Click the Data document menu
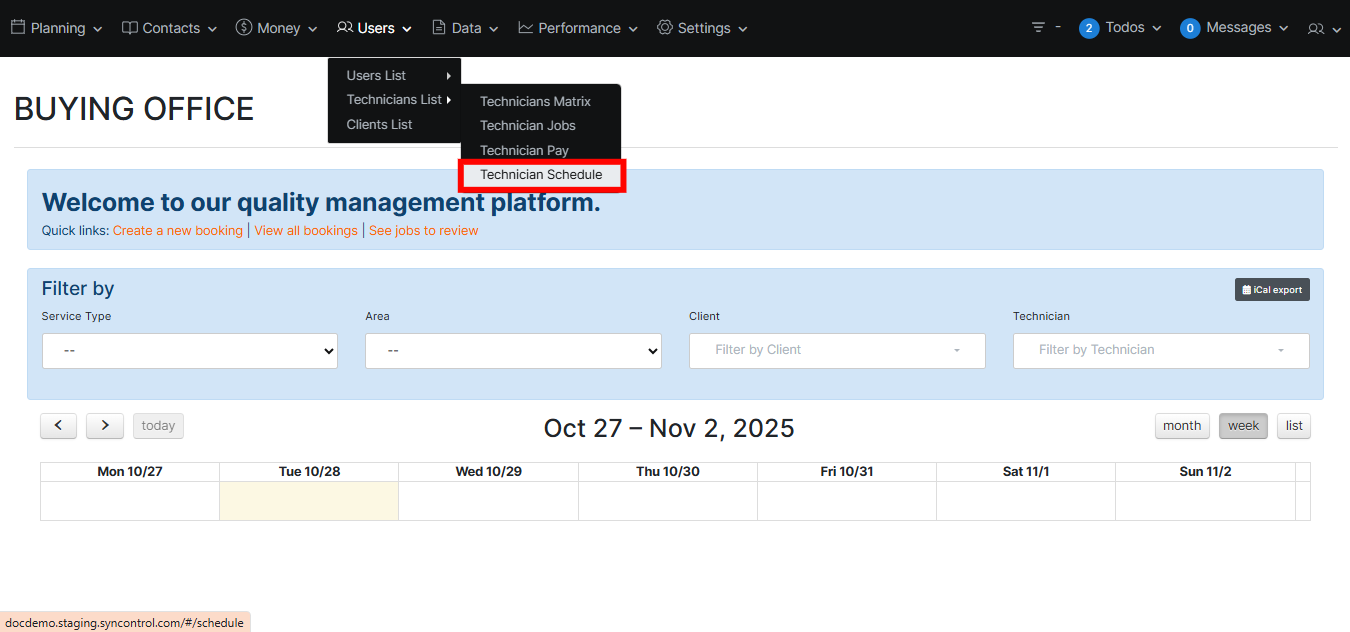This screenshot has height=632, width=1350. click(465, 28)
